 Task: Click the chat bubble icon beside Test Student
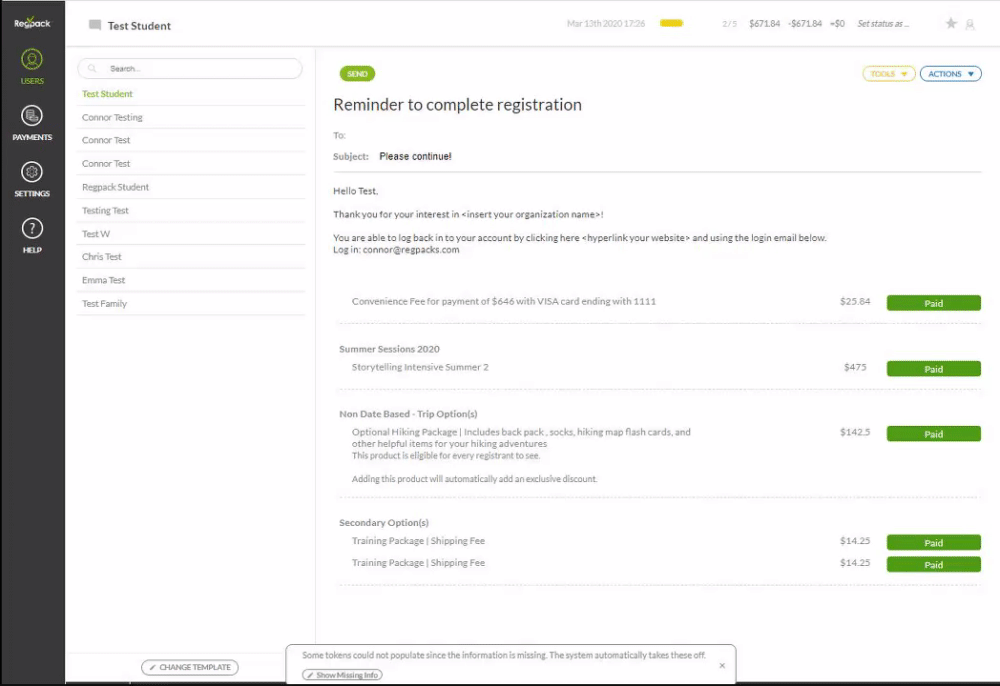point(95,25)
